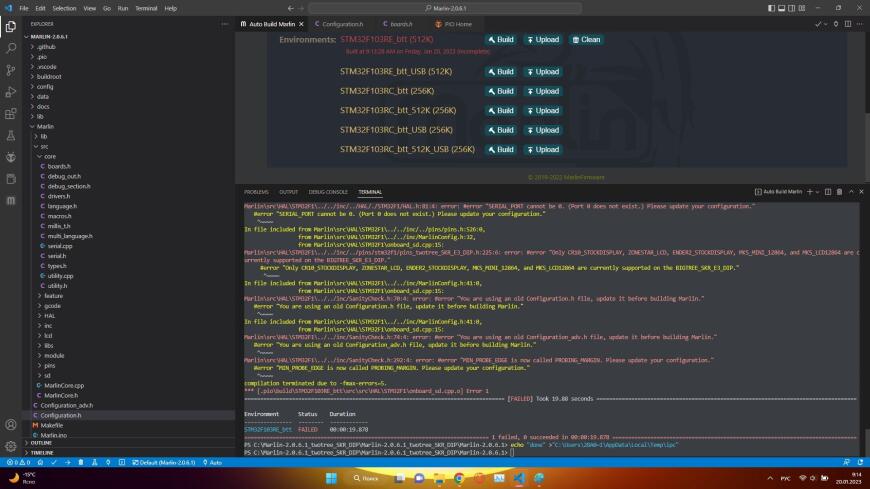Click the Auto port selector in status bar
This screenshot has width=870, height=489.
[212, 462]
